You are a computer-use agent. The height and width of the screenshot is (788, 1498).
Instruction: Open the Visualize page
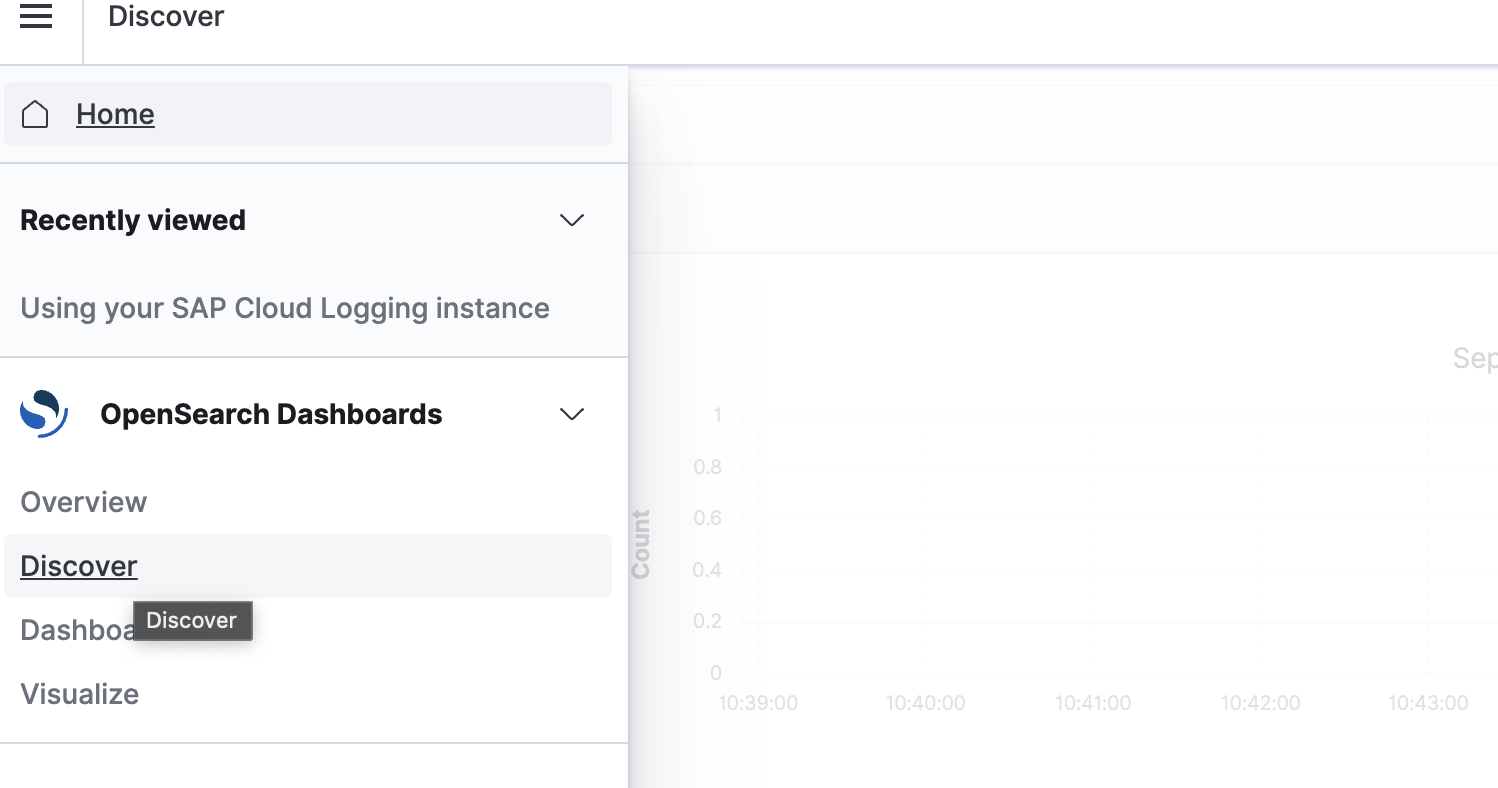pyautogui.click(x=79, y=693)
